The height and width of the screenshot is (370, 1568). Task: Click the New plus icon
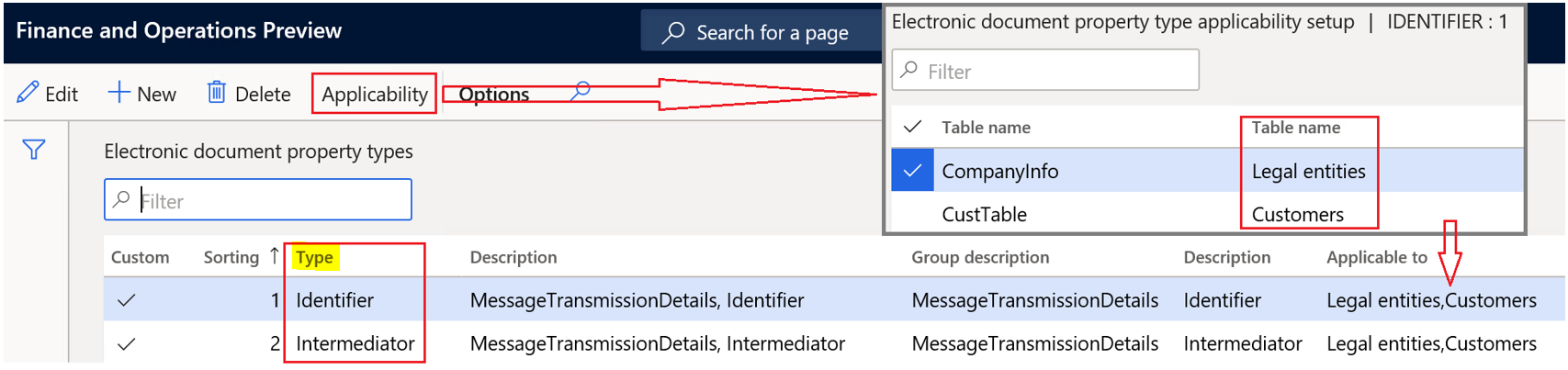[x=118, y=93]
